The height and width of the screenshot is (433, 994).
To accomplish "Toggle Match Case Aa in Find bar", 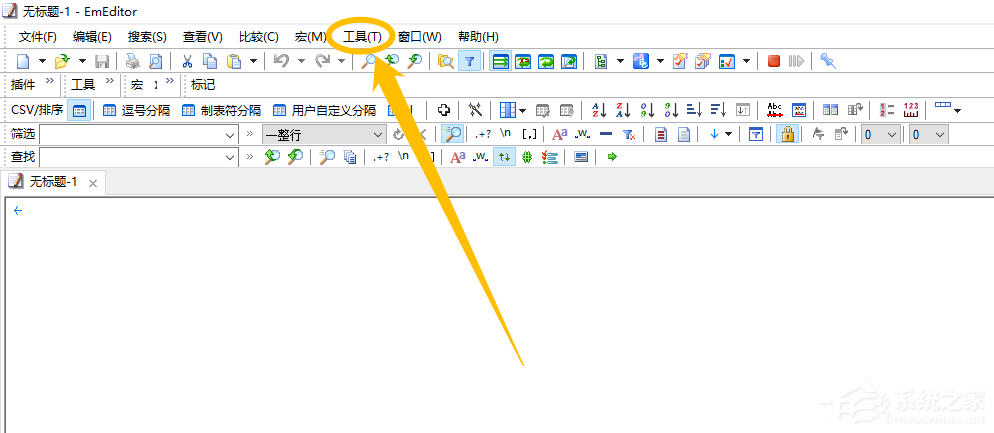I will click(458, 157).
